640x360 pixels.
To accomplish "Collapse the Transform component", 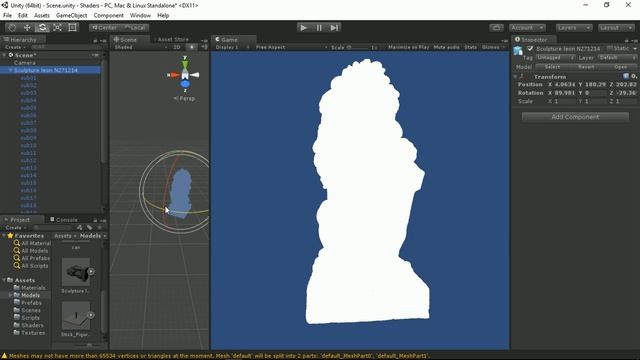I will click(x=515, y=76).
